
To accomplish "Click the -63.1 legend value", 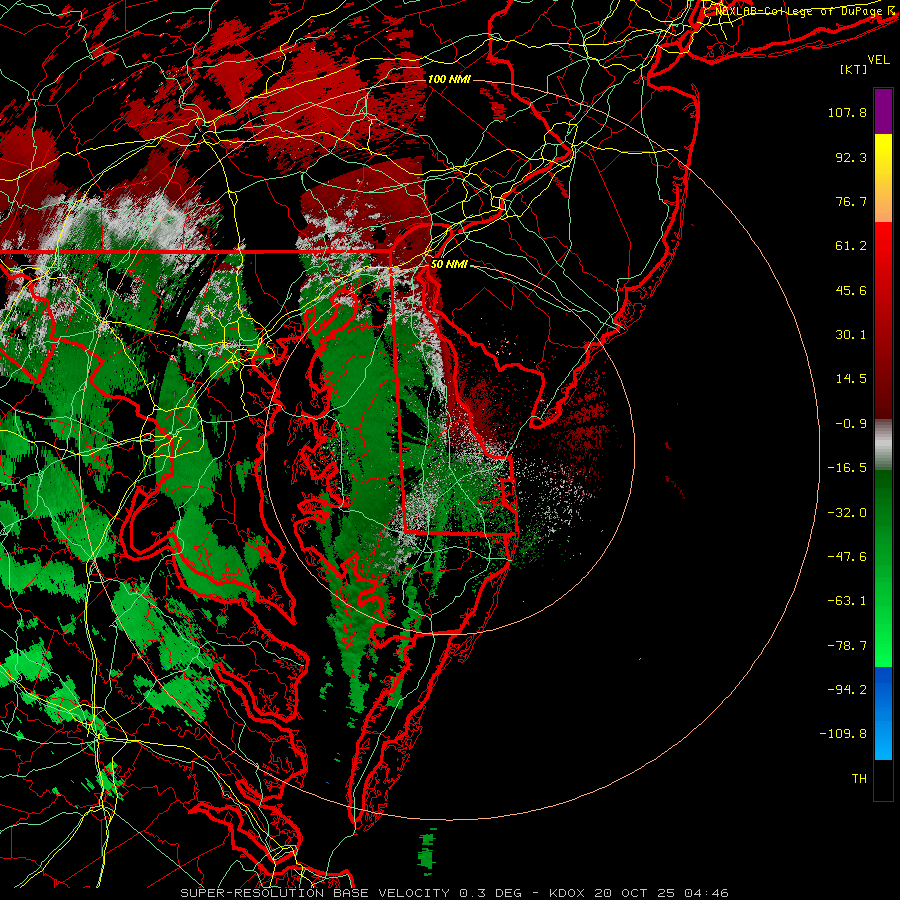I will coord(847,601).
